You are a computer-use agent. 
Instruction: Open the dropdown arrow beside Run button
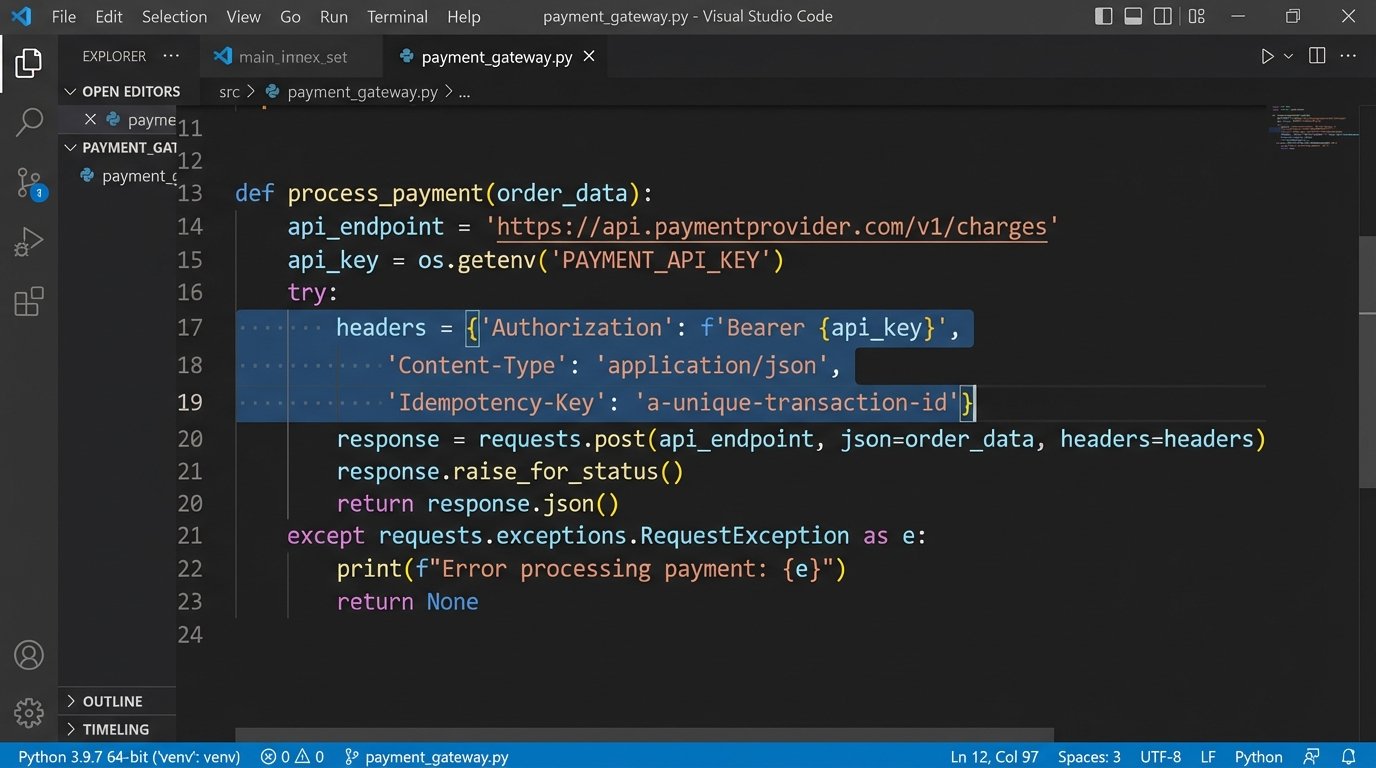point(1288,56)
